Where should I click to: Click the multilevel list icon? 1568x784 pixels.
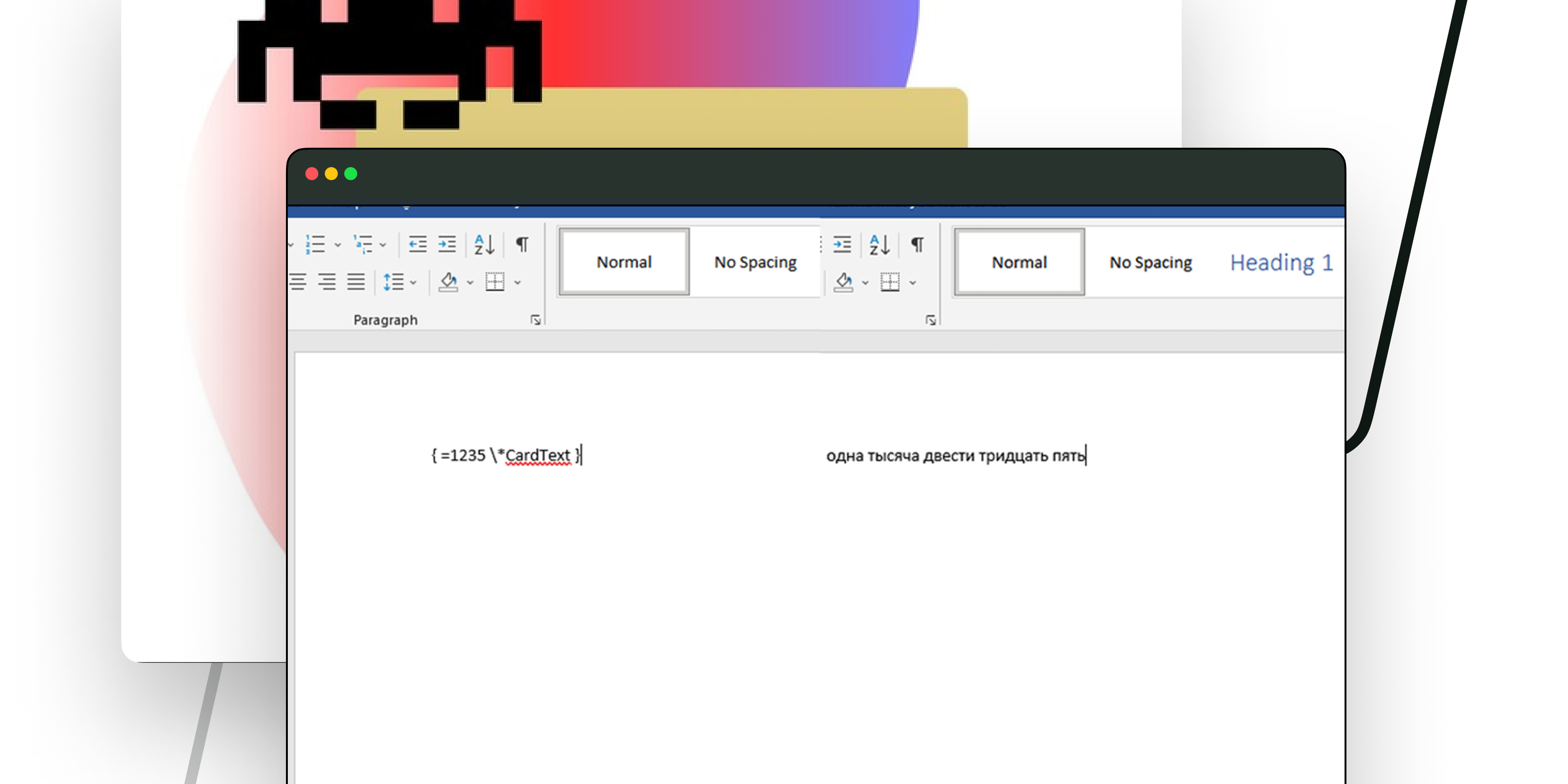(x=364, y=245)
